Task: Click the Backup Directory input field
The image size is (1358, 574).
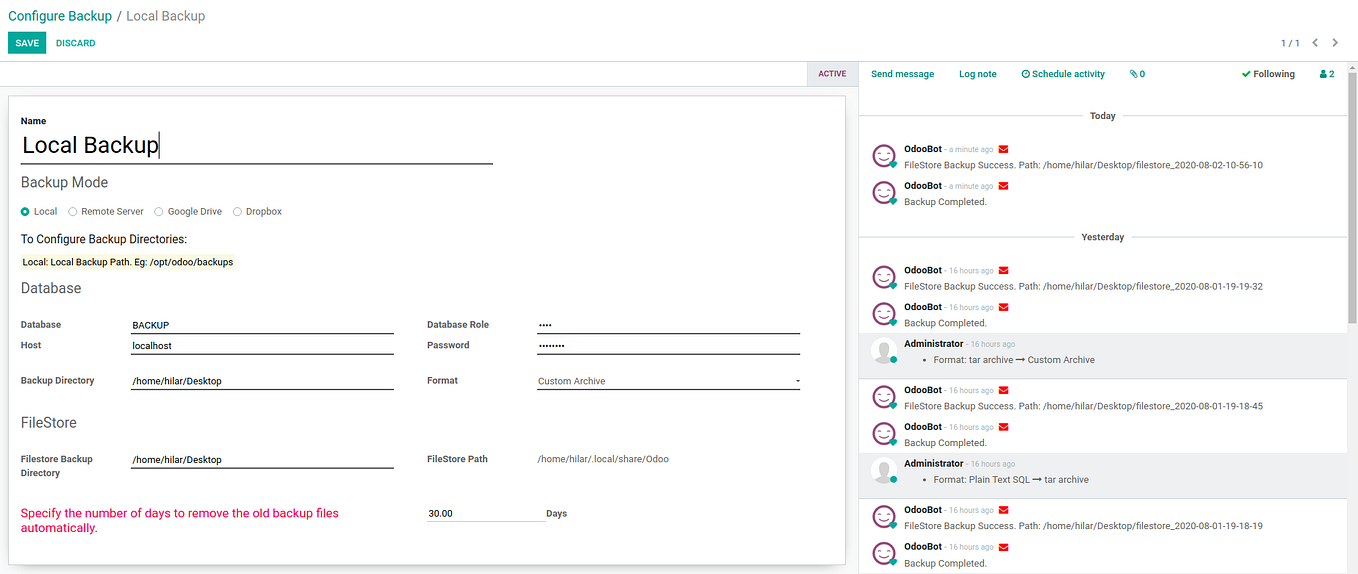Action: point(262,381)
